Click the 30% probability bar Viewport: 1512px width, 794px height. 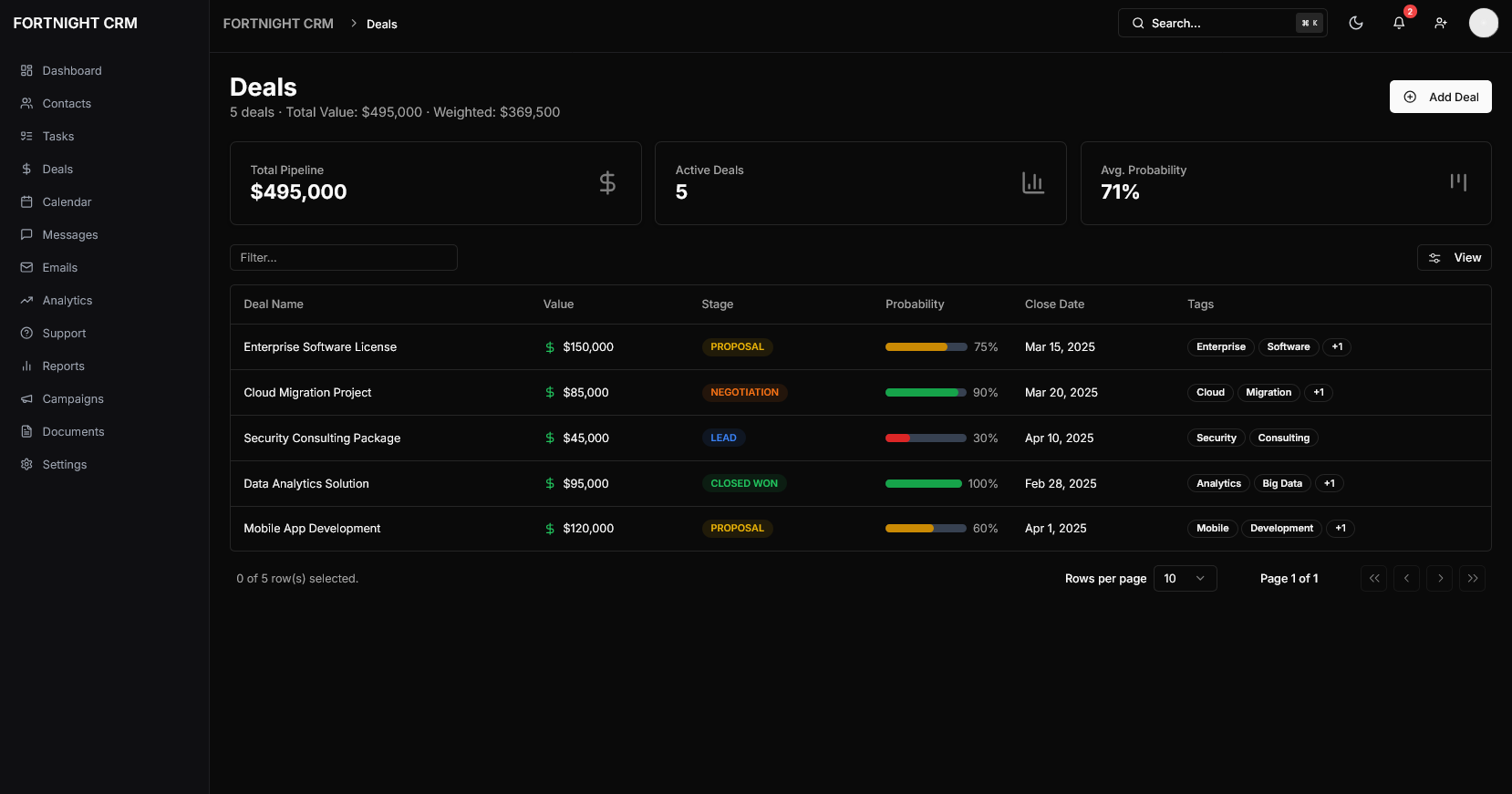tap(926, 438)
